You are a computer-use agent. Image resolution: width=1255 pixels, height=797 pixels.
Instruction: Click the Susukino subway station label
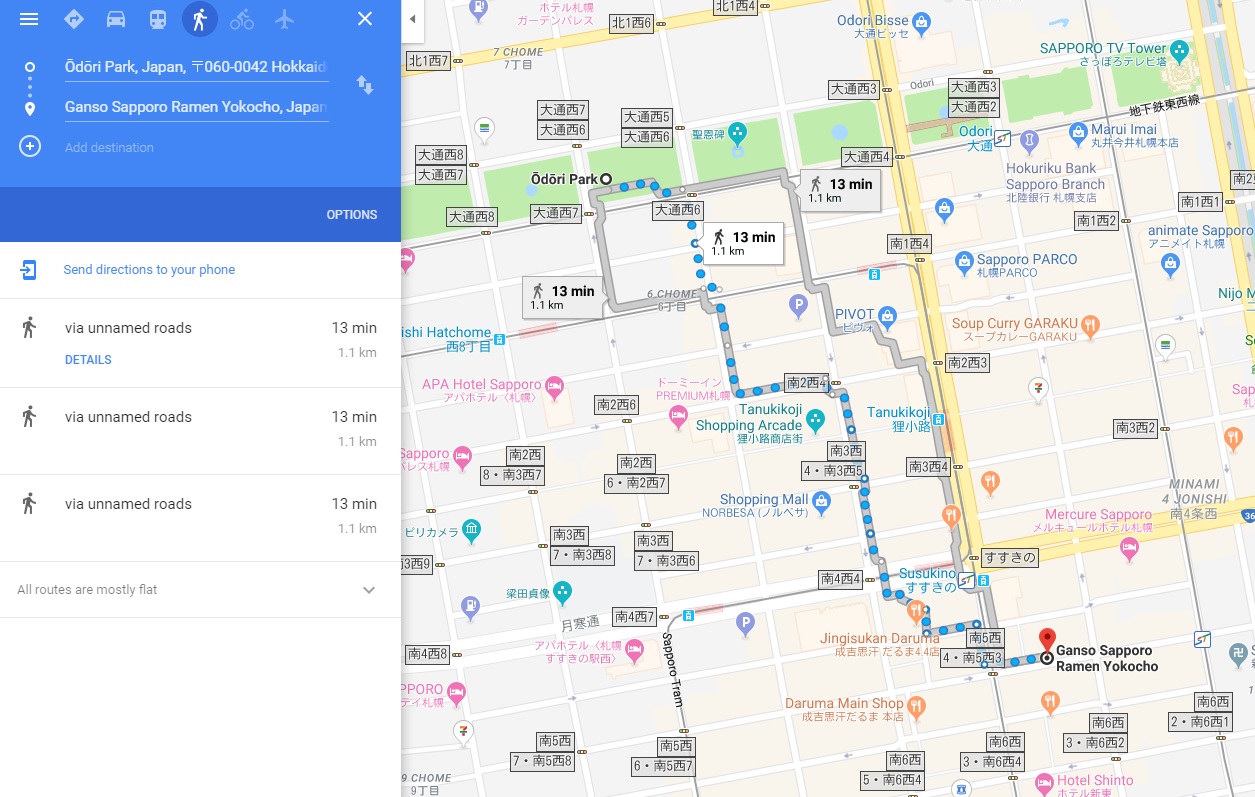pos(928,580)
